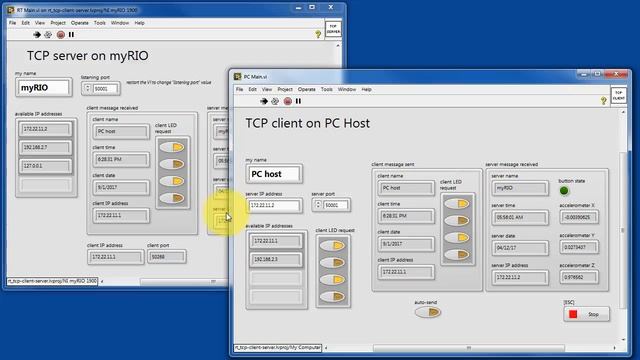Screen dimensions: 640x360
Task: Select 172.22.11.2 in myRIO available IP addresses
Action: pos(45,129)
